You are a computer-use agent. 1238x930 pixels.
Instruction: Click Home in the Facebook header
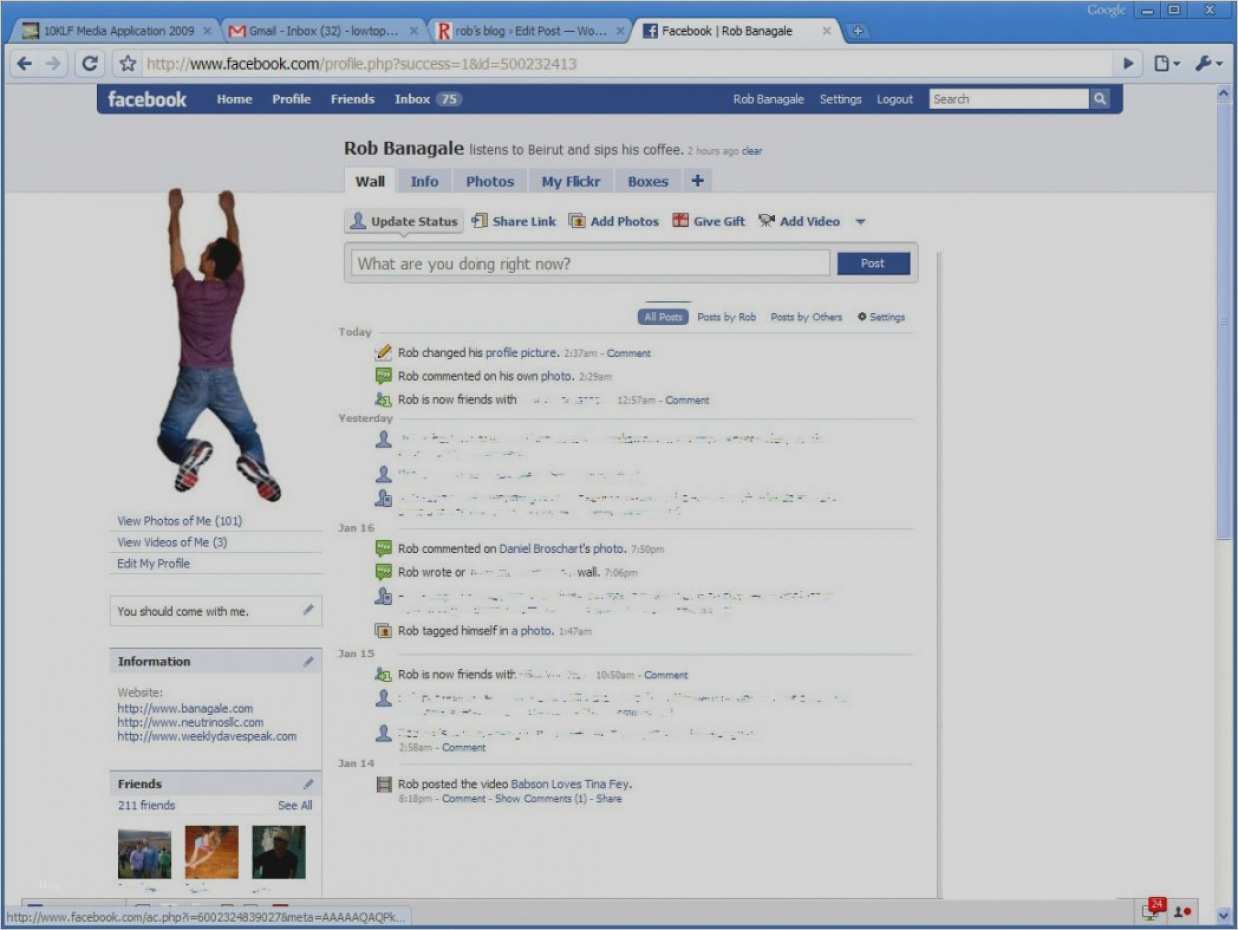235,99
